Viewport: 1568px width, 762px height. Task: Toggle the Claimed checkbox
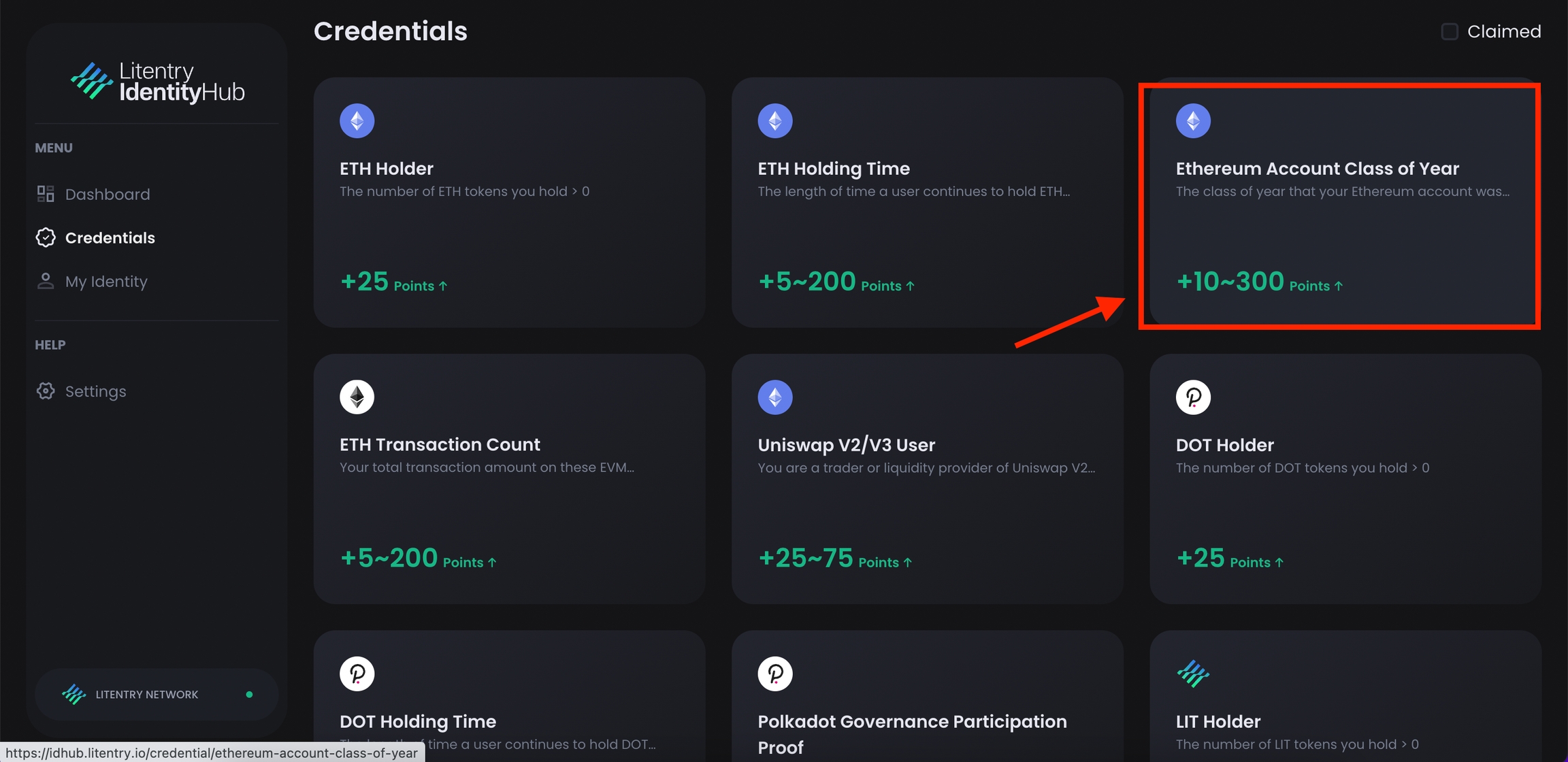(1450, 31)
